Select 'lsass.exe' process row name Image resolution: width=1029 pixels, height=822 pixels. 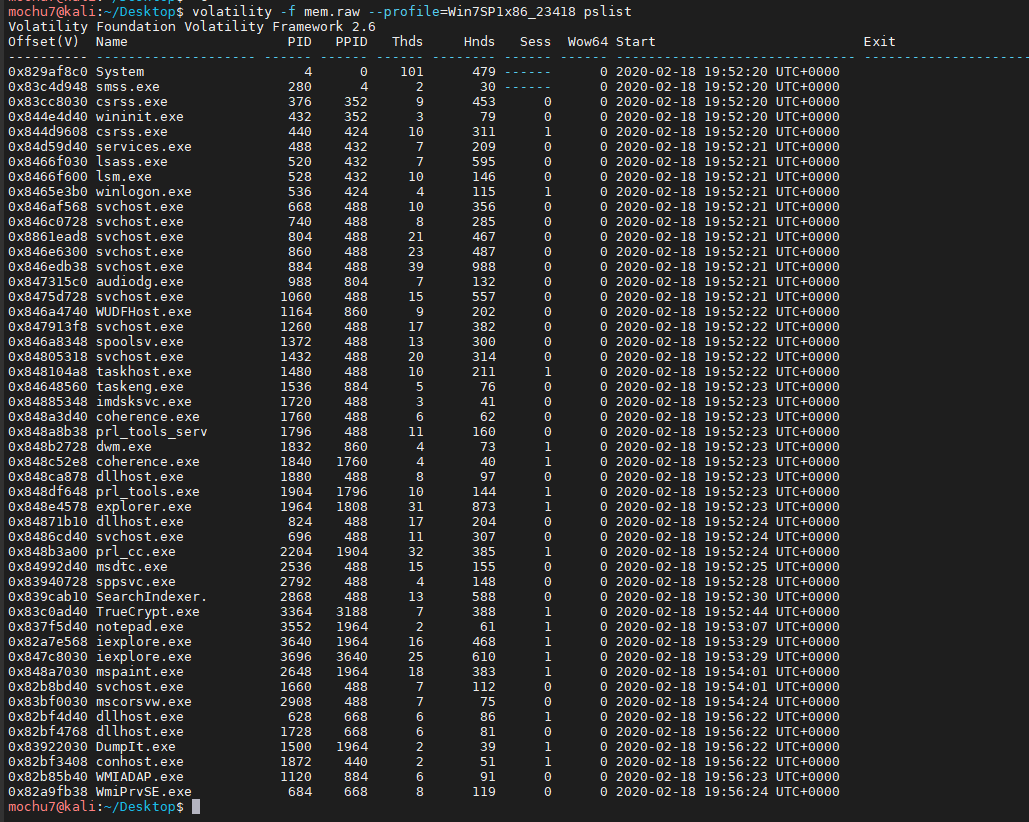click(131, 161)
